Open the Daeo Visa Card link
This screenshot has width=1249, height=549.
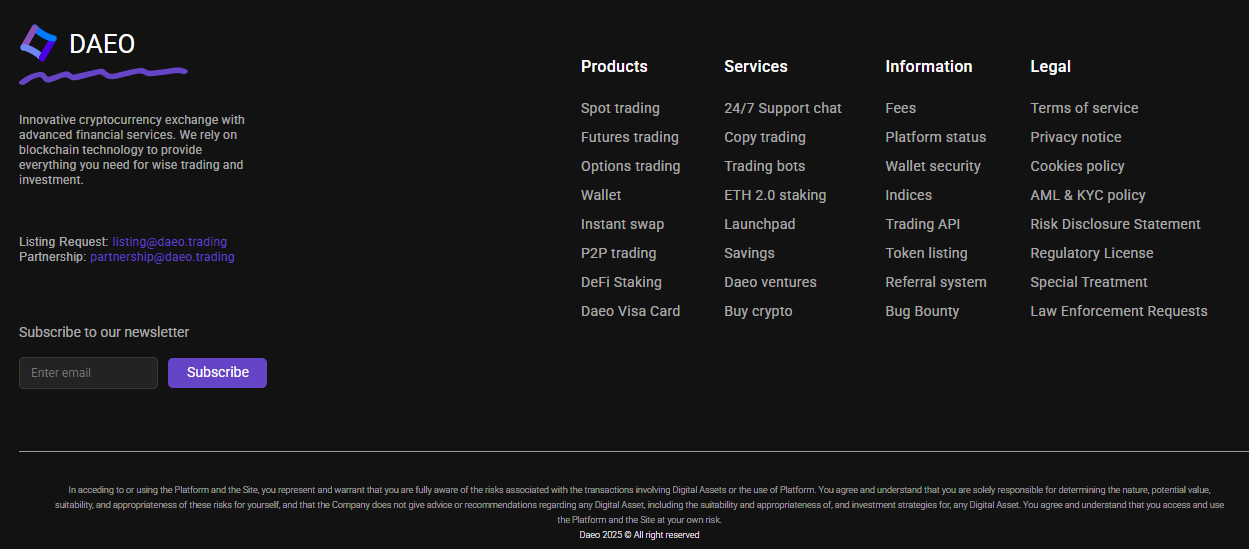click(x=630, y=311)
